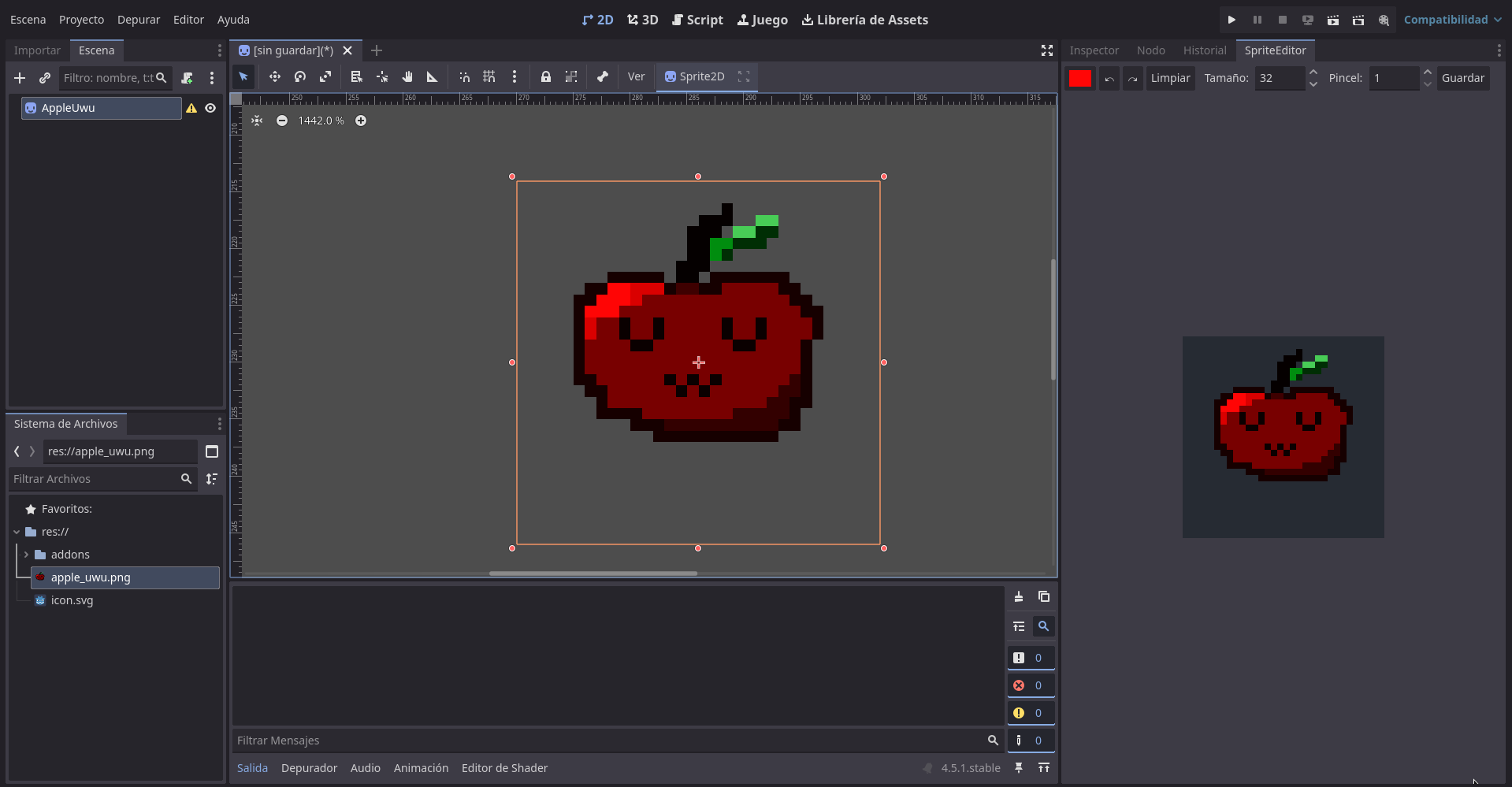Toggle smart snap in the toolbar
The height and width of the screenshot is (787, 1512).
click(x=465, y=76)
